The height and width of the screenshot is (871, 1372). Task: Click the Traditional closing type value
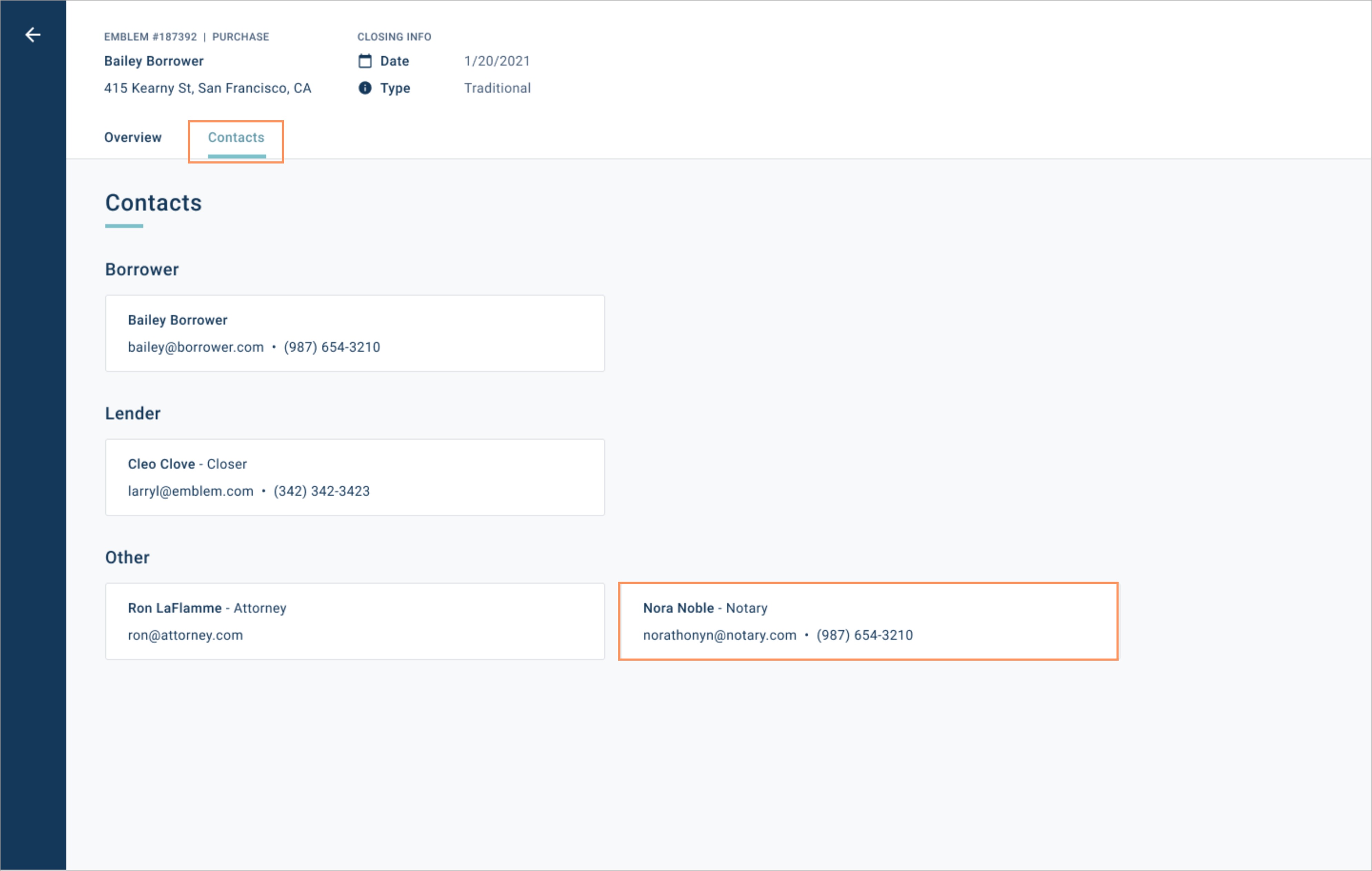tap(497, 88)
